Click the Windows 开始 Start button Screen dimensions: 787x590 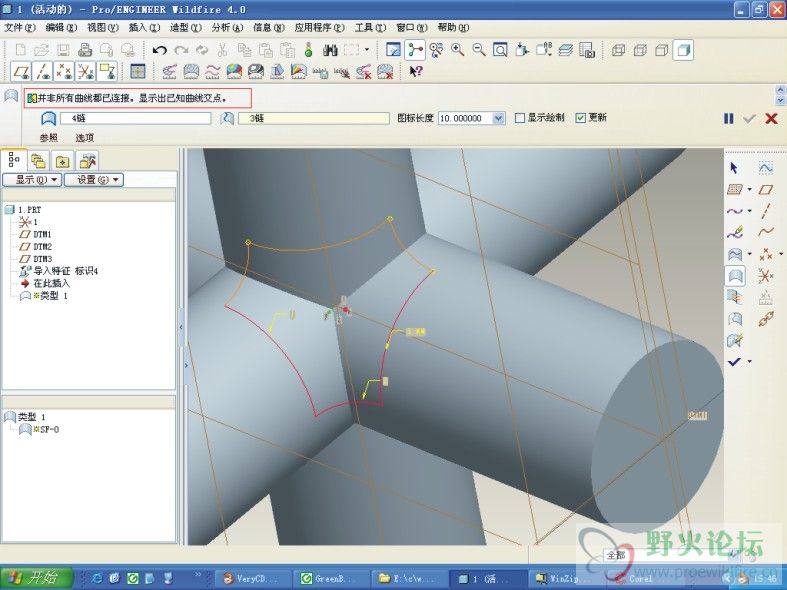[37, 578]
